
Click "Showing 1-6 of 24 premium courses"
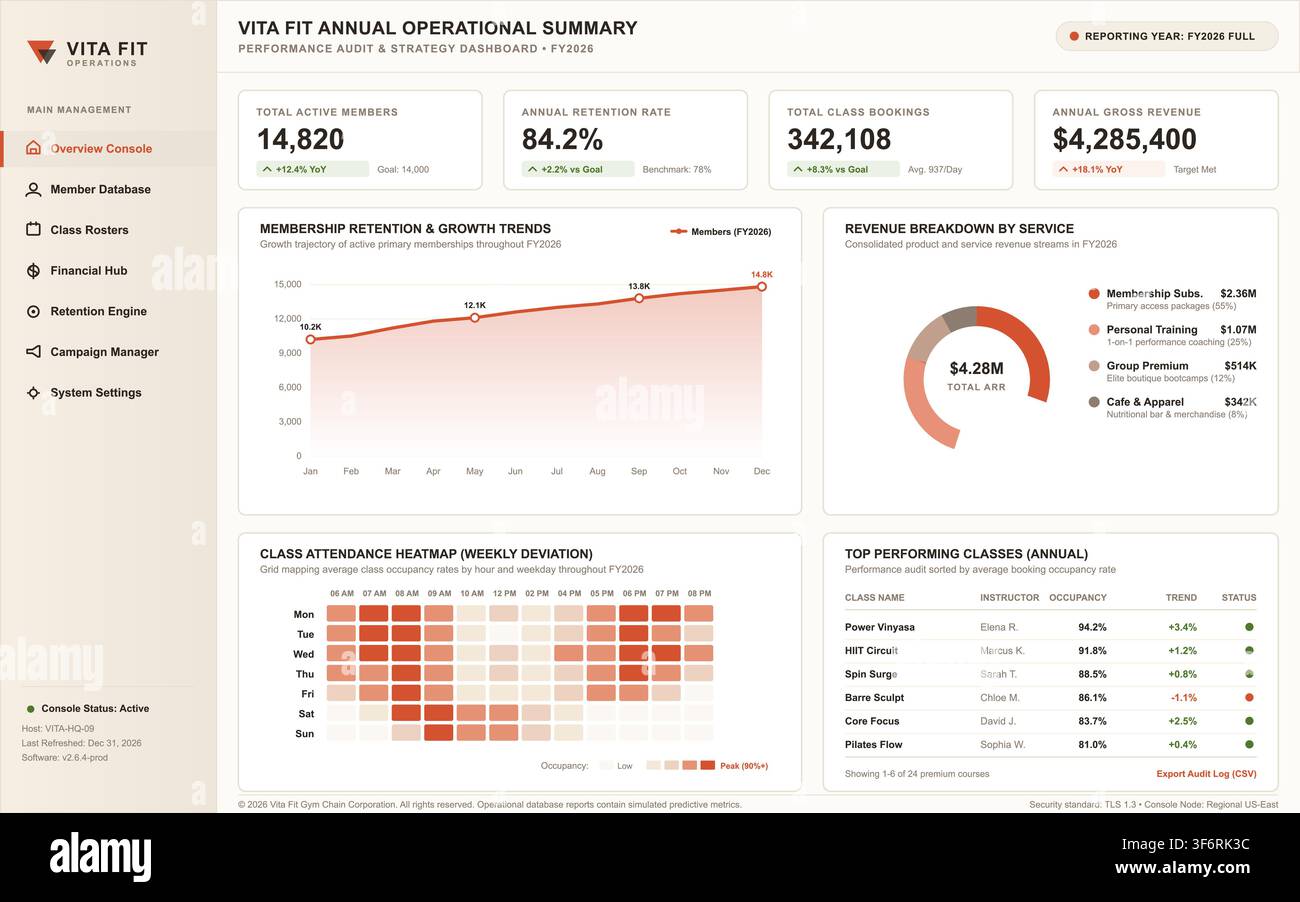(917, 774)
